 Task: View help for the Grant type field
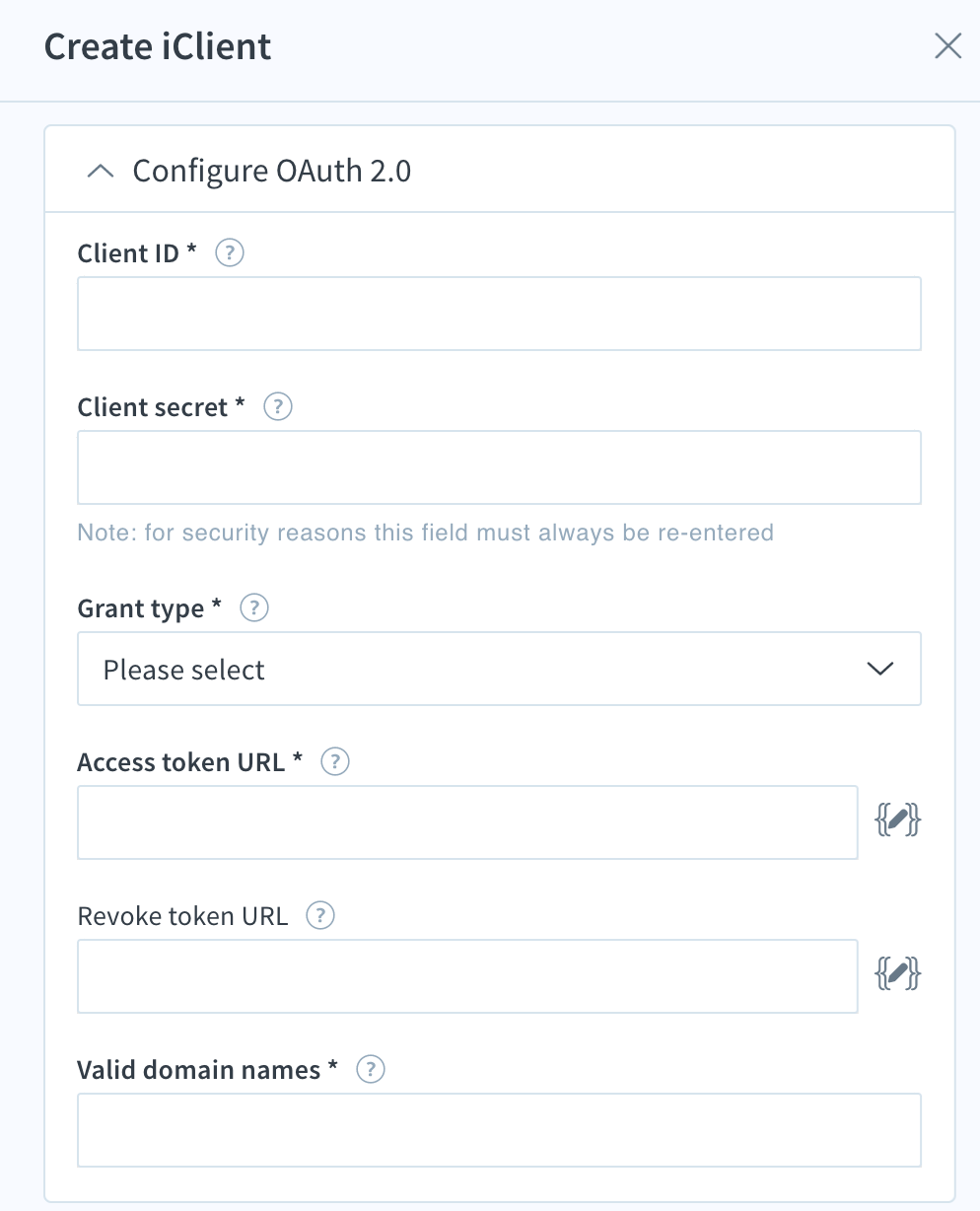(253, 607)
